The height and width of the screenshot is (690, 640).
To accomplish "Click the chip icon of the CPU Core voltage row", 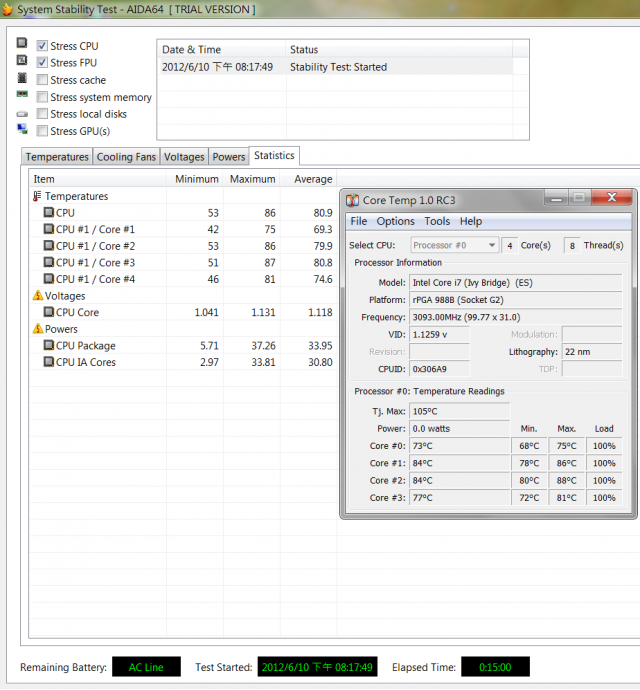I will pos(49,312).
